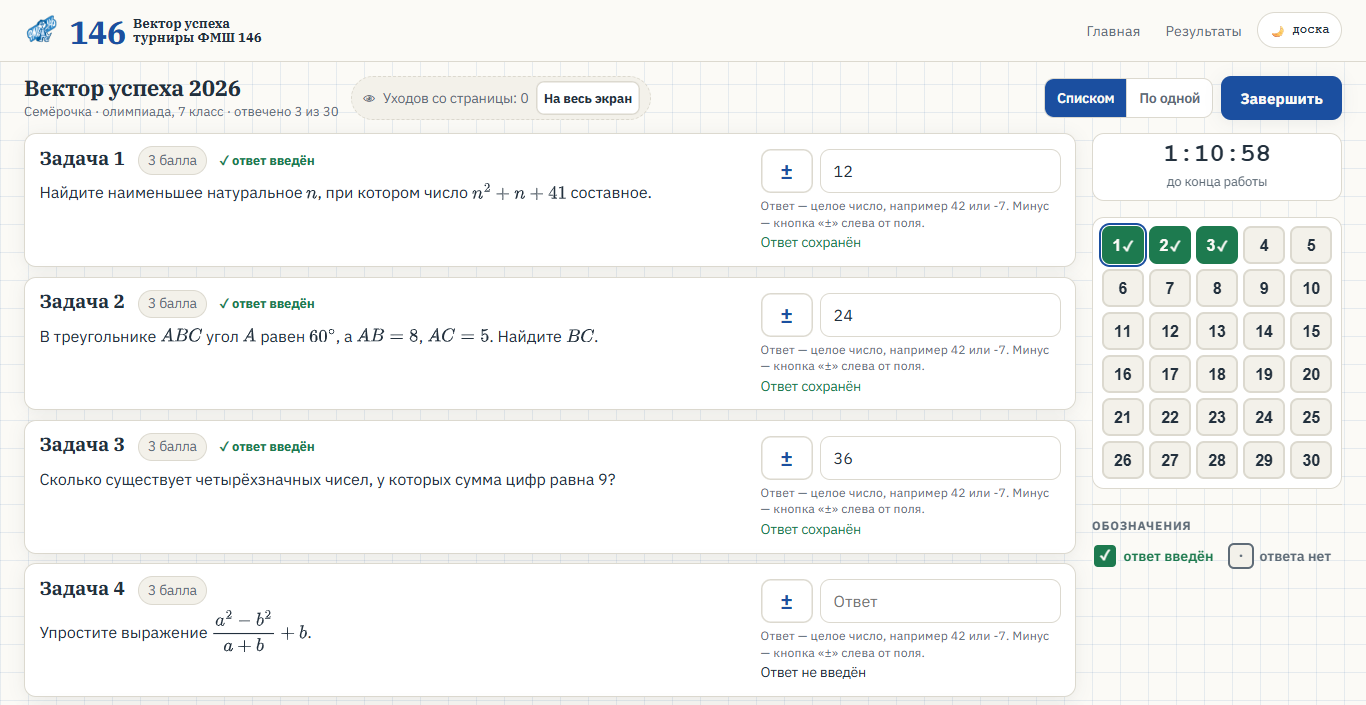1366x705 pixels.
Task: Open question 27 from the navigator grid
Action: point(1170,460)
